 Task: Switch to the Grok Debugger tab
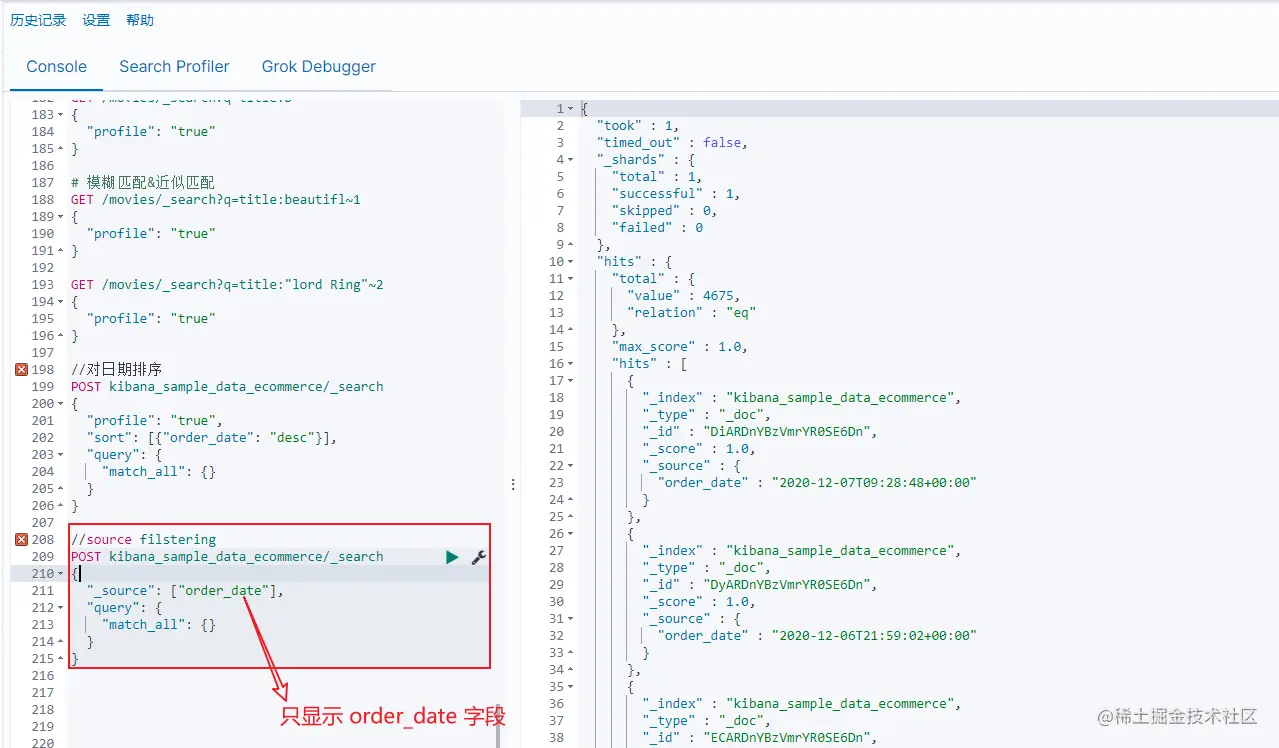pyautogui.click(x=319, y=67)
